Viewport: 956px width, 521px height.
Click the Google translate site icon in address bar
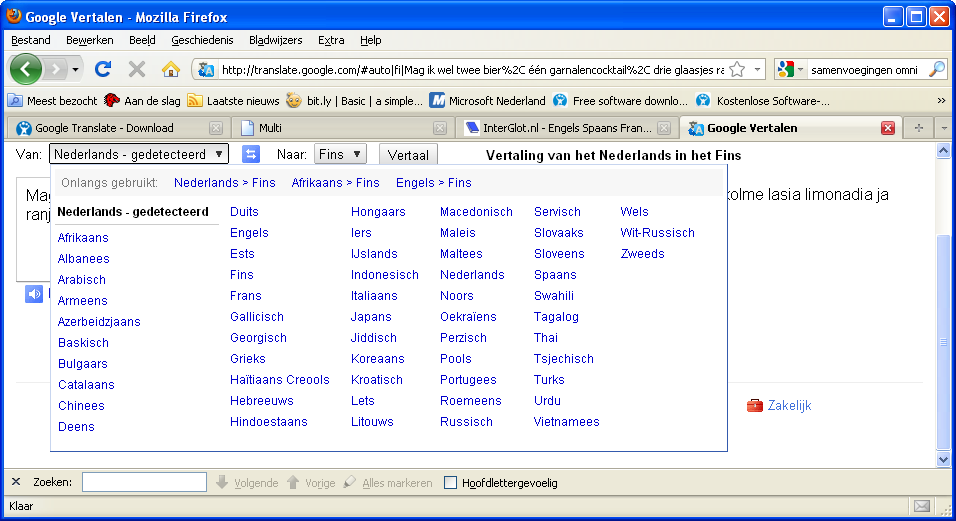(206, 69)
